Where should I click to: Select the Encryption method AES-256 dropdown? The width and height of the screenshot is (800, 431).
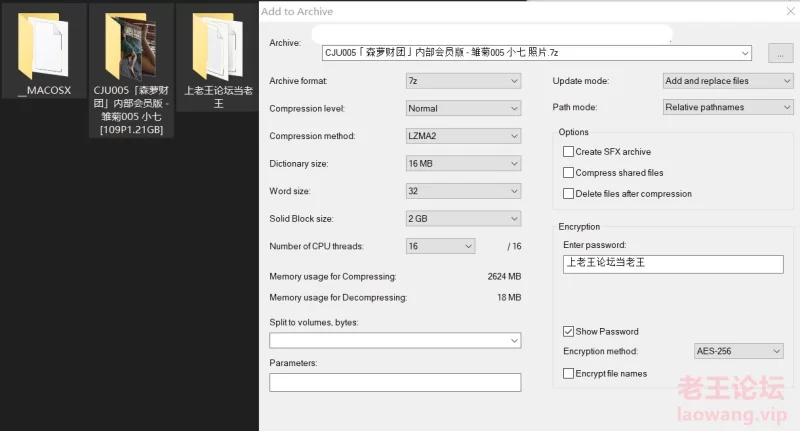click(738, 351)
